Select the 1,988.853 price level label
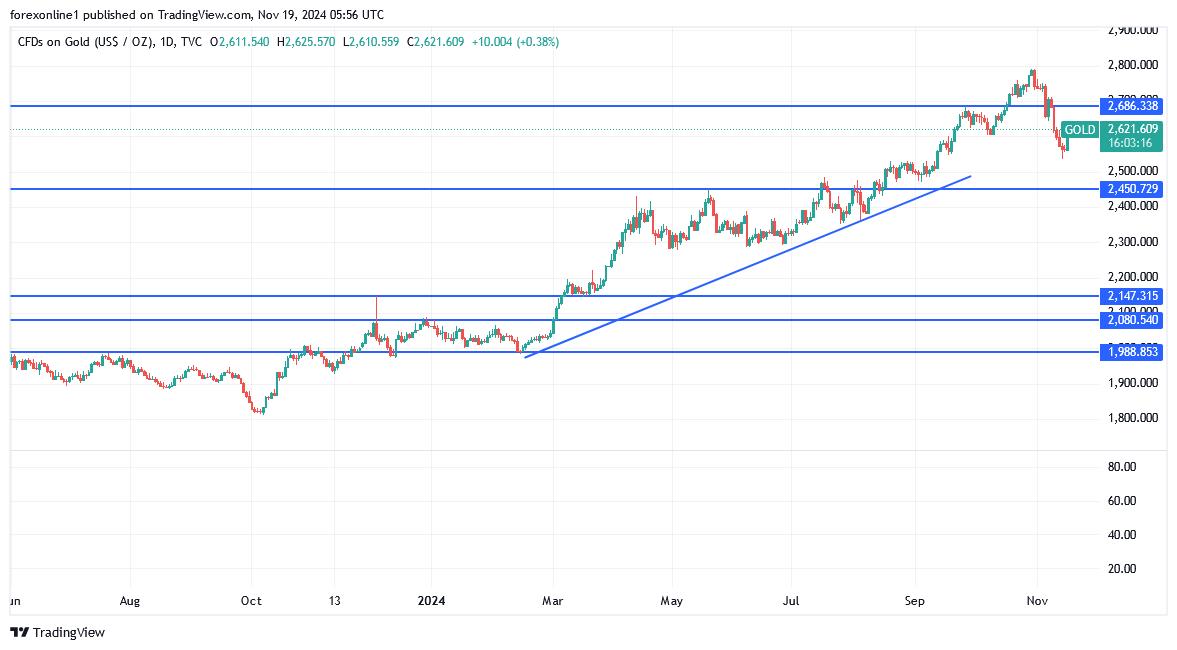The width and height of the screenshot is (1177, 650). pyautogui.click(x=1131, y=351)
